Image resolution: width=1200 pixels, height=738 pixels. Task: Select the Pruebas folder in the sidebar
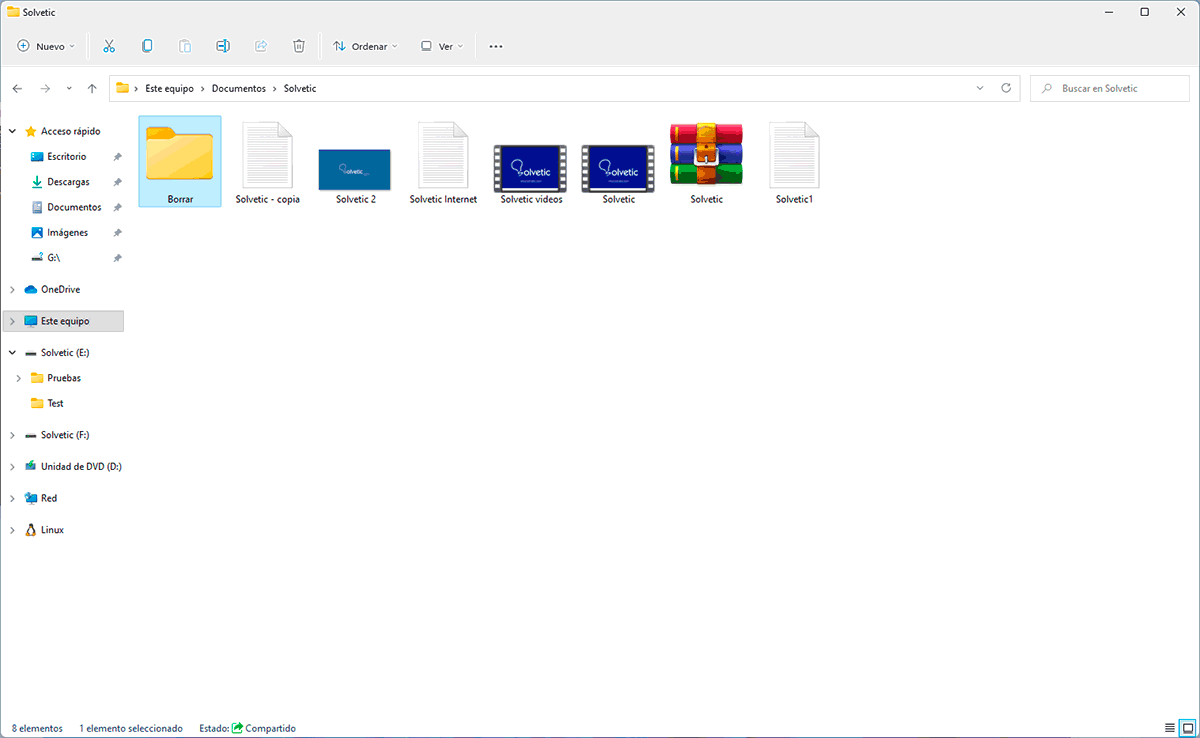(64, 378)
